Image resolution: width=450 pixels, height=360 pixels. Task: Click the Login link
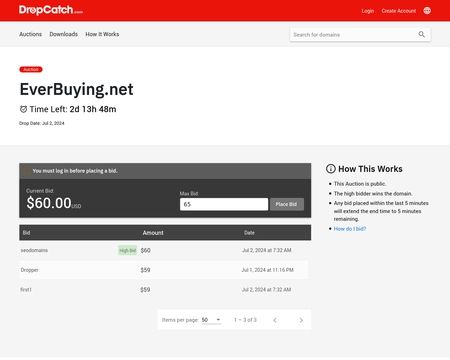click(x=368, y=11)
